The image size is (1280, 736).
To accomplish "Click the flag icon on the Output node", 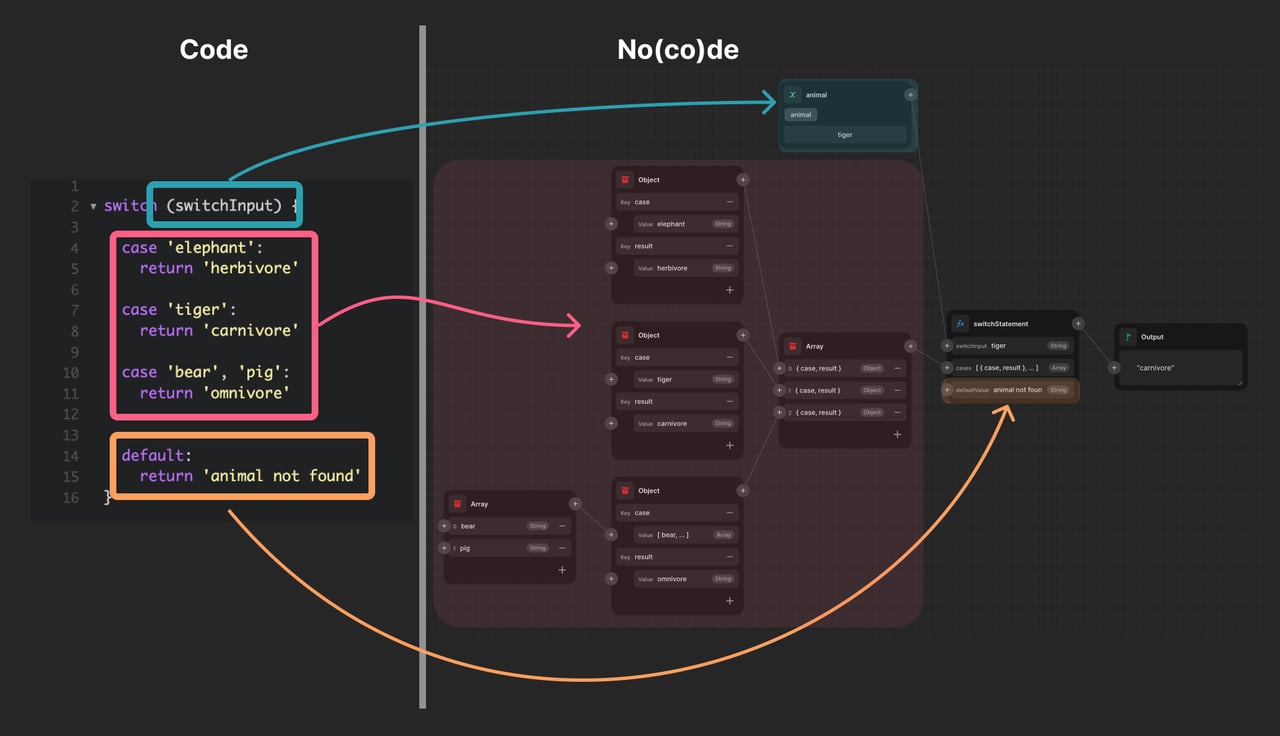I will pos(1128,337).
